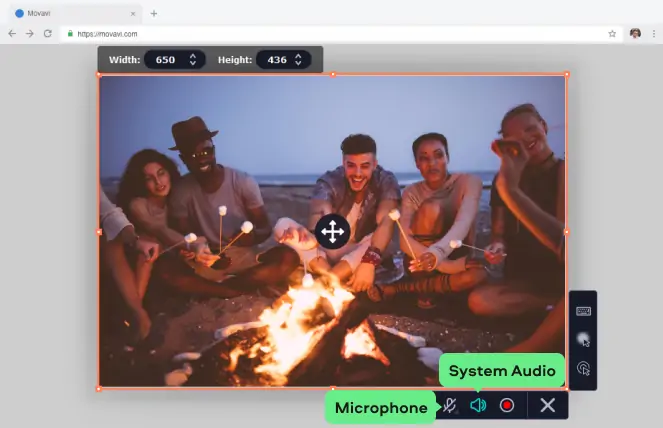Image resolution: width=663 pixels, height=428 pixels.
Task: Start recording with the red record button
Action: pyautogui.click(x=507, y=406)
